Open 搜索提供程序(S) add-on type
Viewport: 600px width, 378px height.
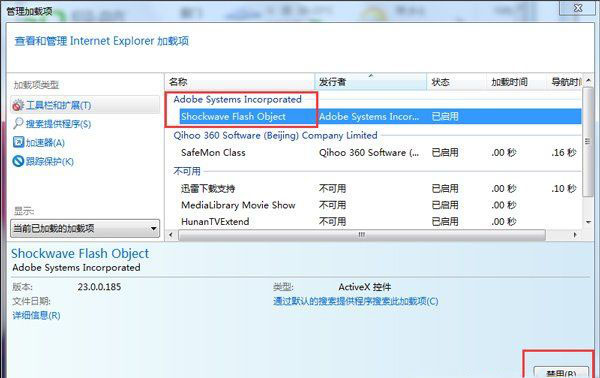click(x=58, y=124)
